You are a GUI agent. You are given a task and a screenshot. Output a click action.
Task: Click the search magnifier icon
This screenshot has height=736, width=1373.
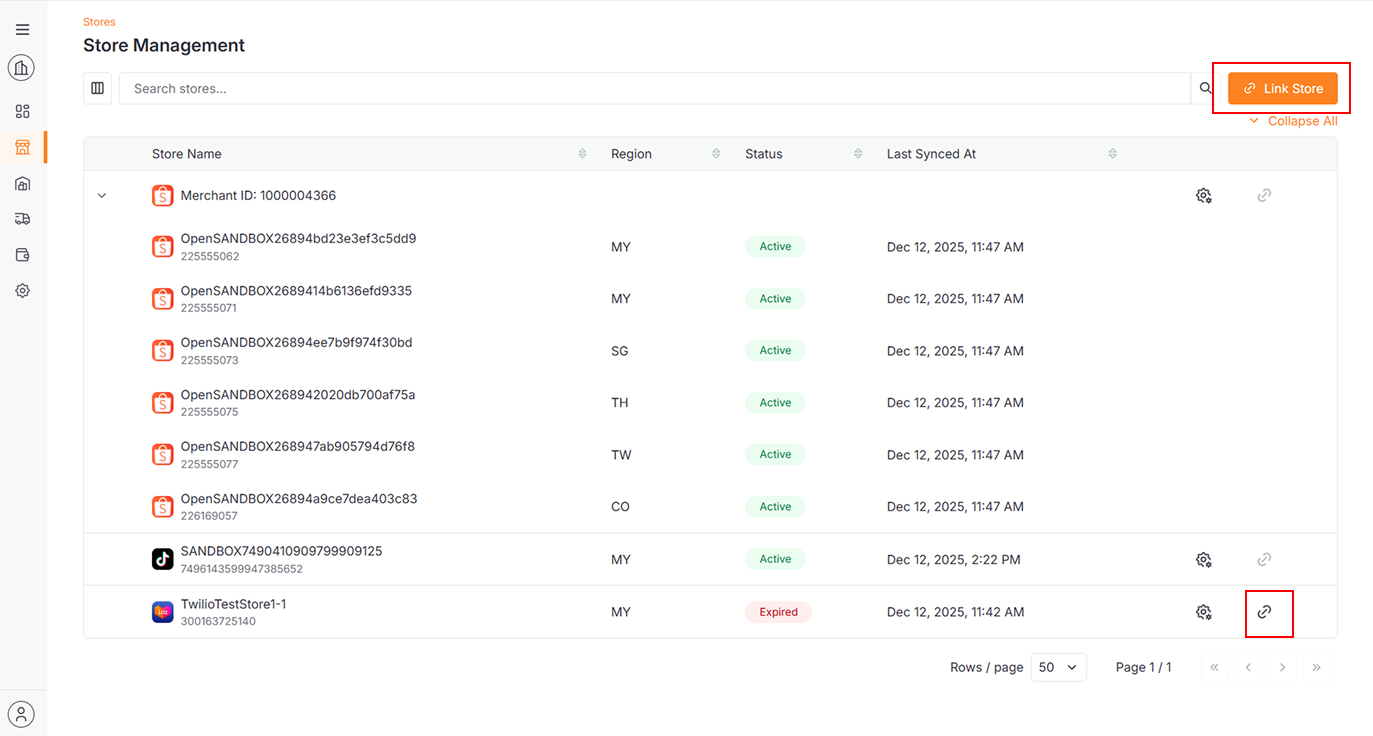(1206, 88)
